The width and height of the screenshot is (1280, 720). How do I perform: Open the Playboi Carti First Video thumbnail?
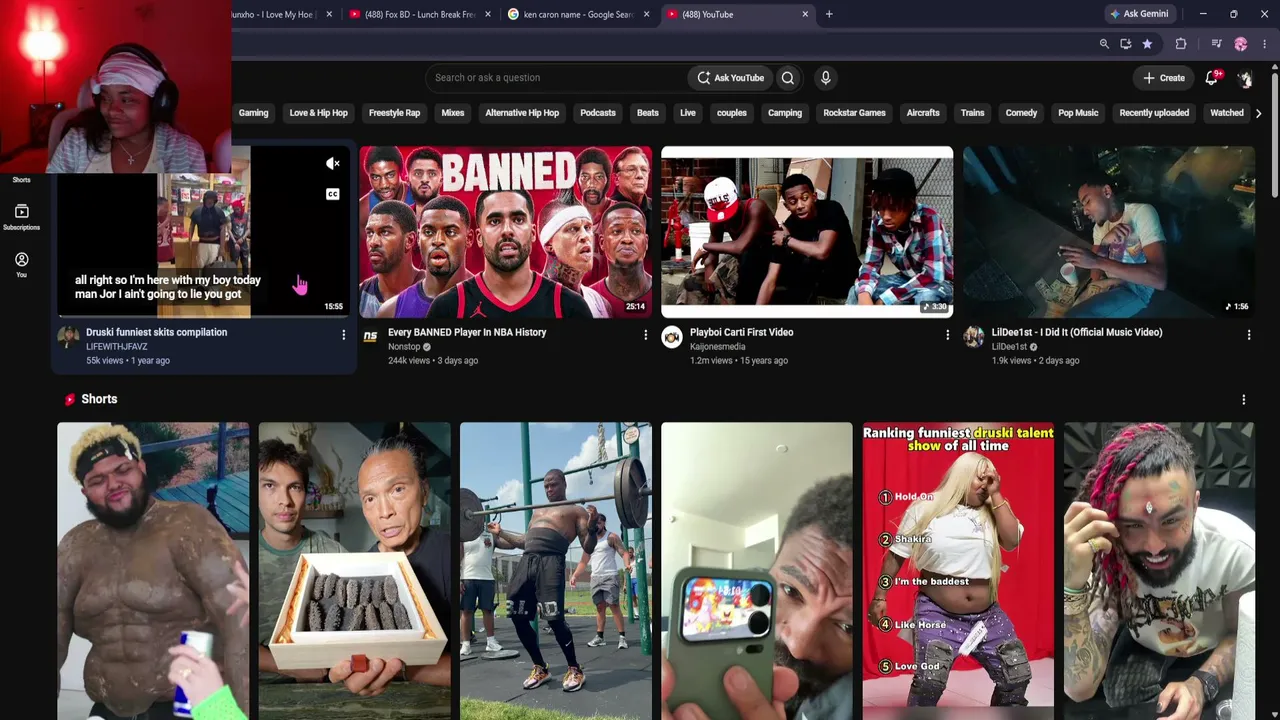pyautogui.click(x=807, y=232)
